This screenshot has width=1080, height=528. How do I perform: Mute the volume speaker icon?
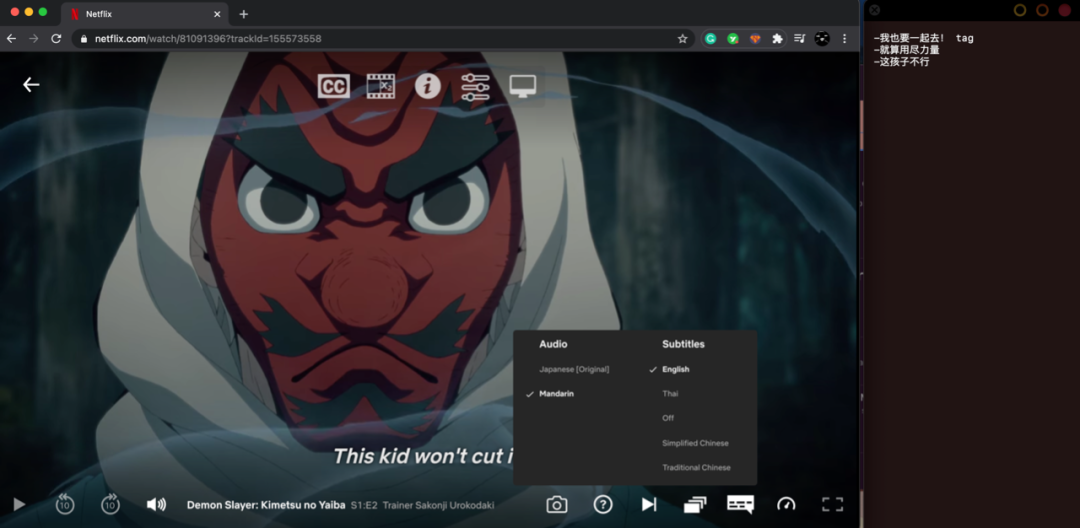click(156, 505)
